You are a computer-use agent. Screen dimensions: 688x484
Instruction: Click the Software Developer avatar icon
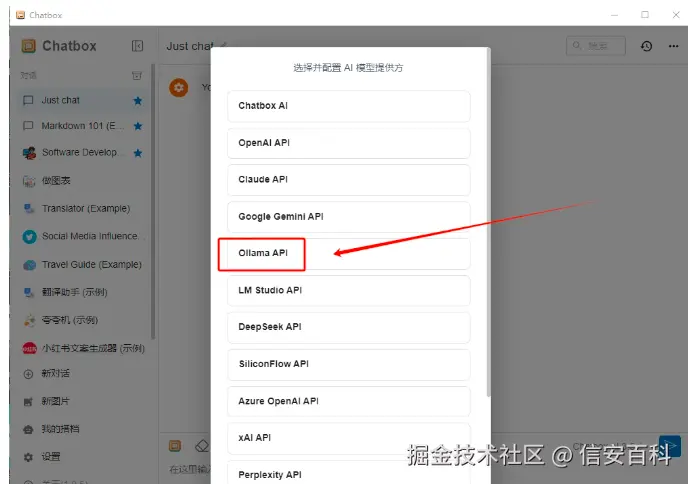pyautogui.click(x=29, y=153)
